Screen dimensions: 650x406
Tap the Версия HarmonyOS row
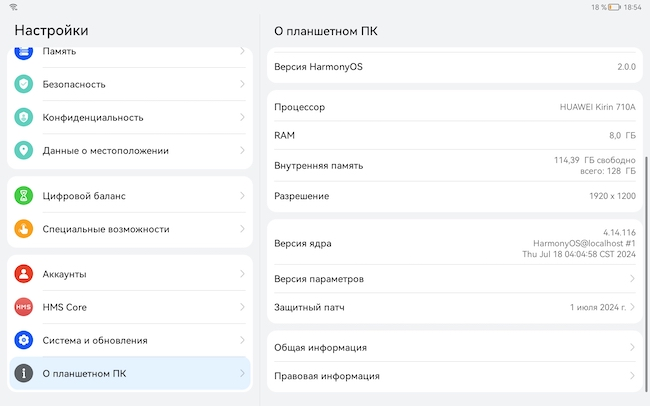(x=455, y=67)
